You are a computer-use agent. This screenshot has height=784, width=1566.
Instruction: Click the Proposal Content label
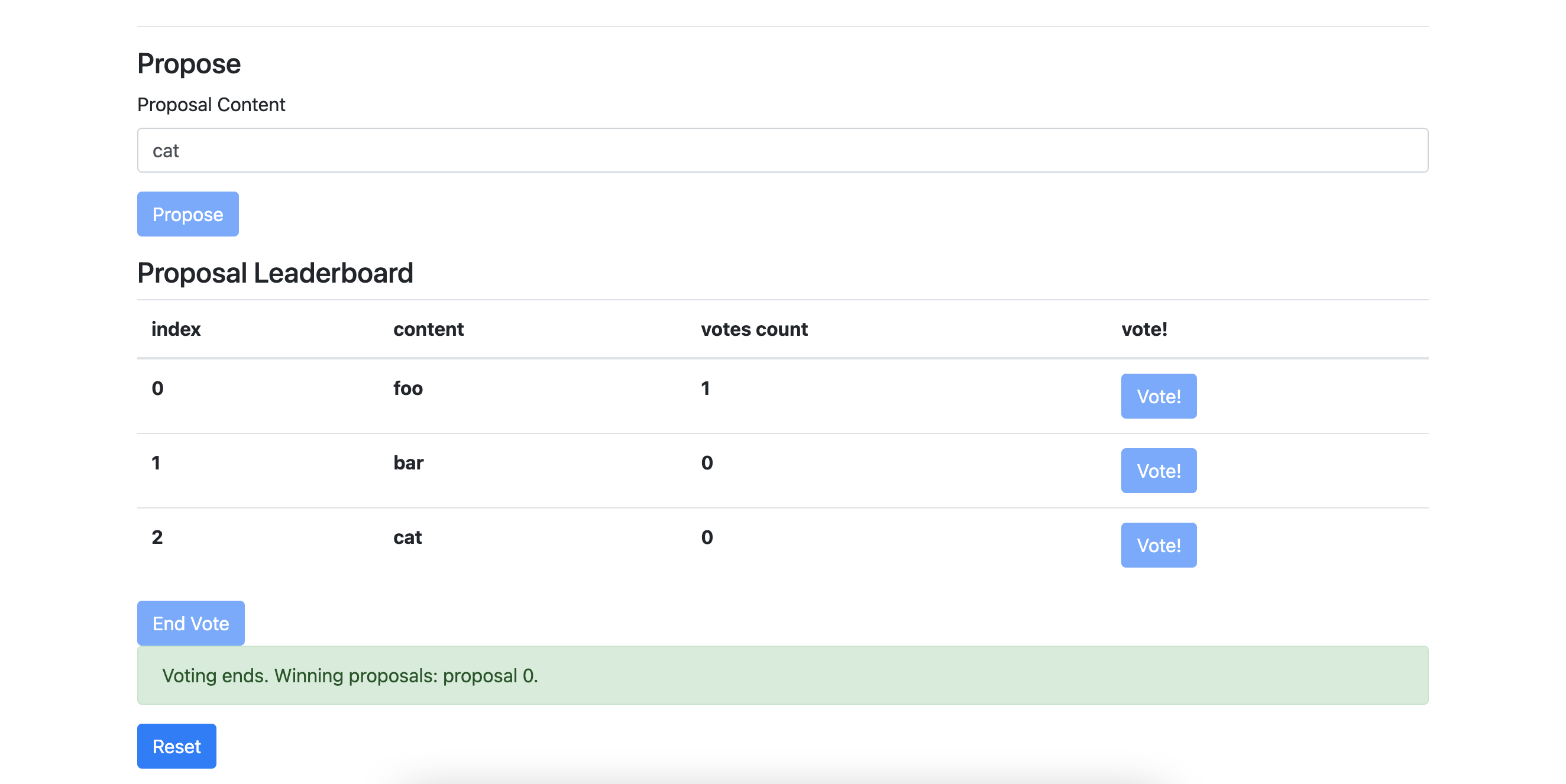coord(211,104)
